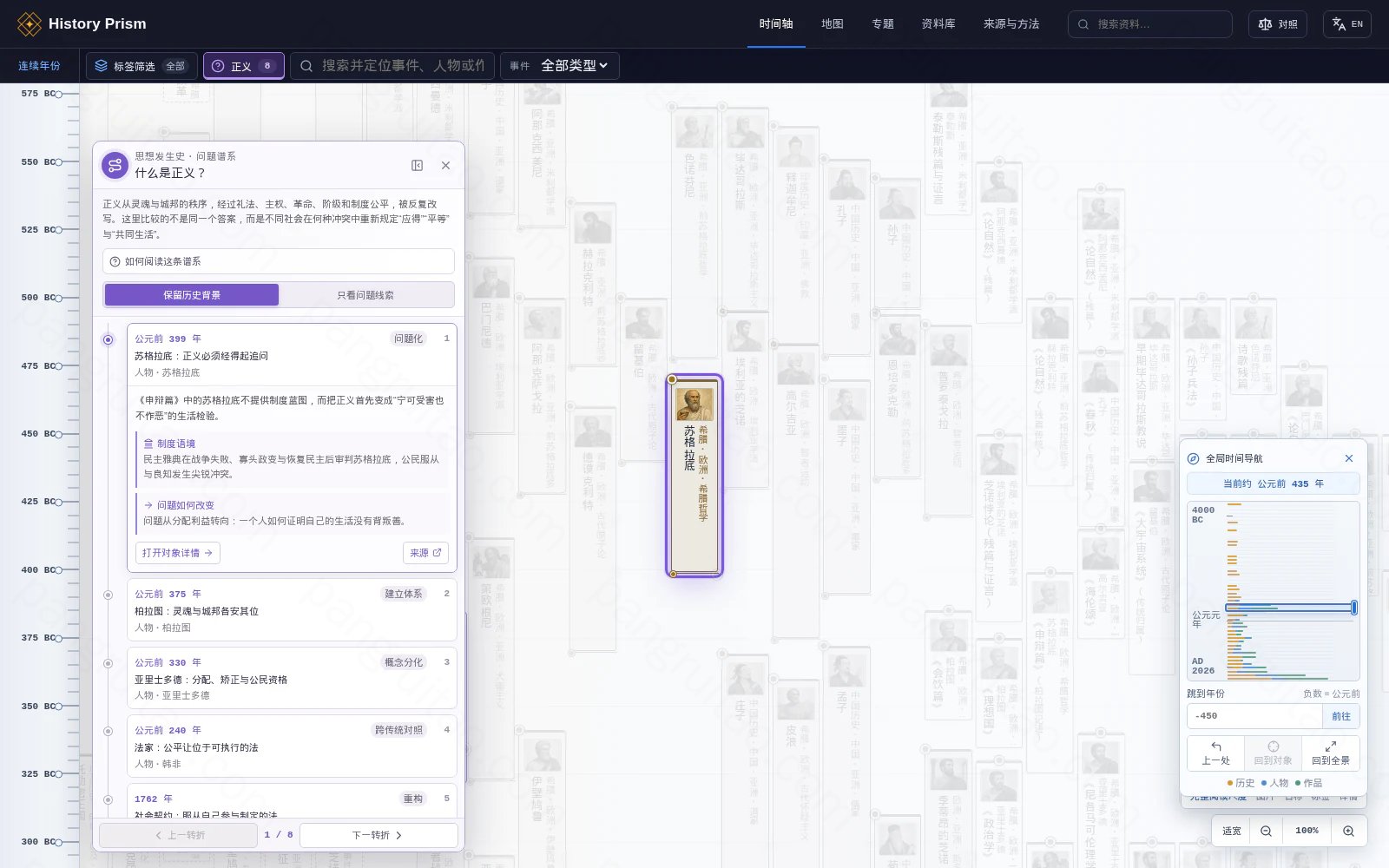
Task: Collapse the 什么是正义 panel with the sidebar icon
Action: click(418, 165)
